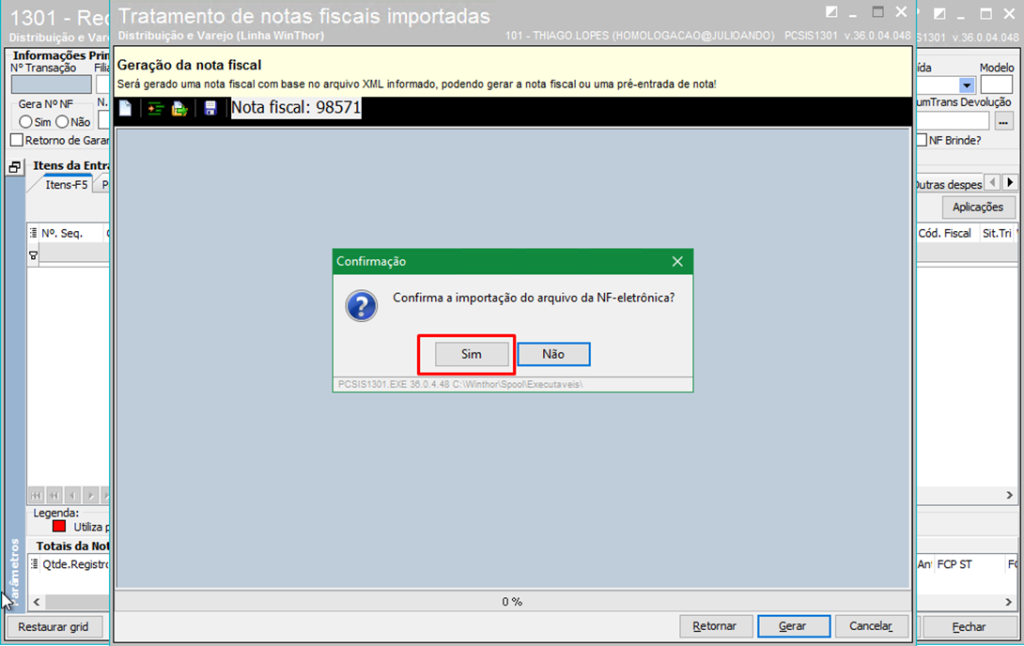
Task: Click the floppy disk save icon
Action: (x=211, y=108)
